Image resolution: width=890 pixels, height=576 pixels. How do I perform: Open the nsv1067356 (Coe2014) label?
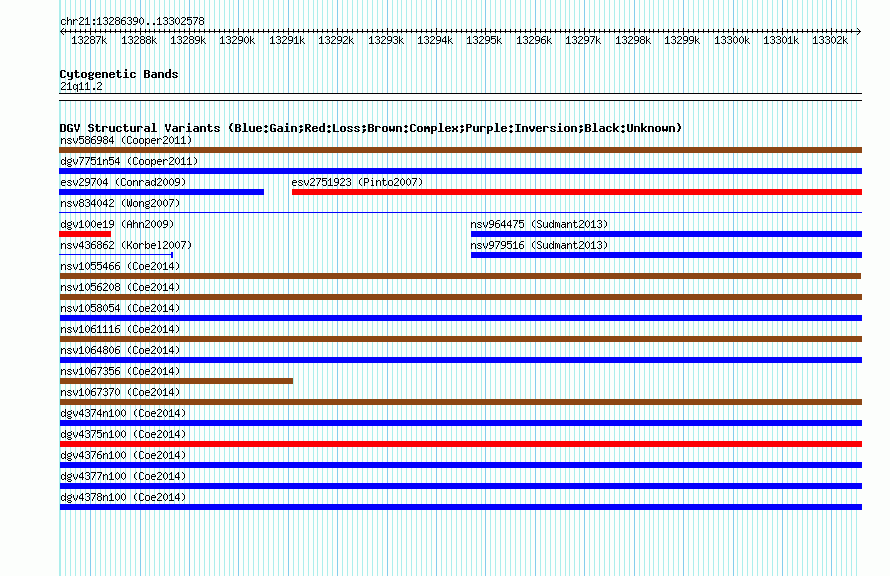pyautogui.click(x=120, y=371)
